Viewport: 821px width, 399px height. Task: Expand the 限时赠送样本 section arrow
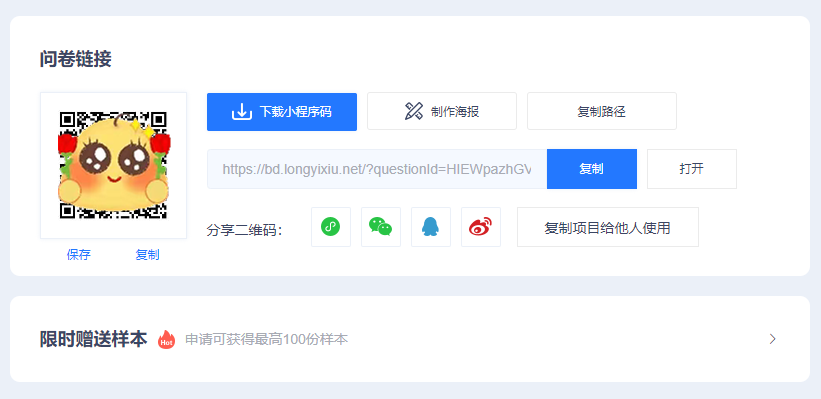click(772, 339)
